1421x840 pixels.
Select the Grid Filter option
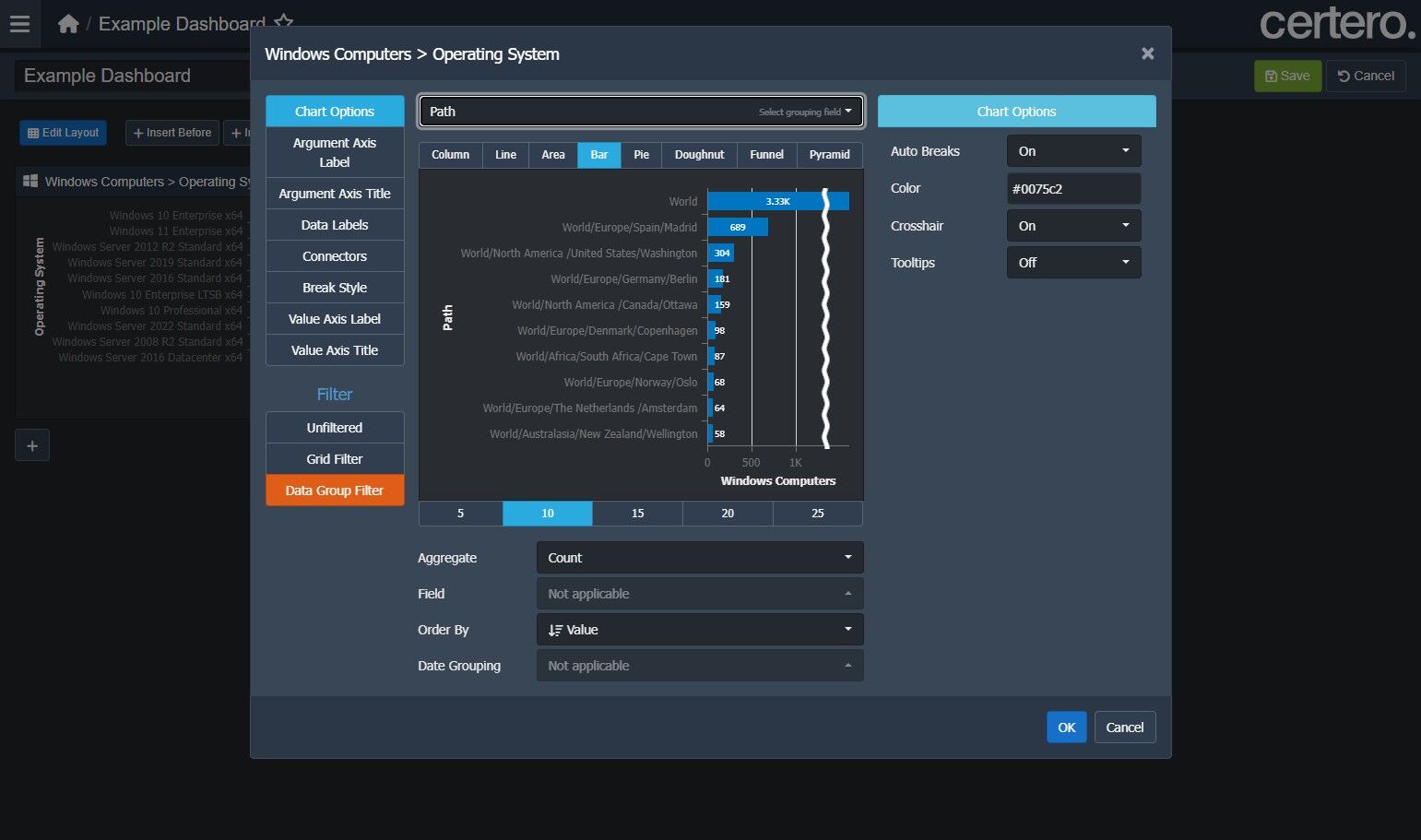(335, 459)
